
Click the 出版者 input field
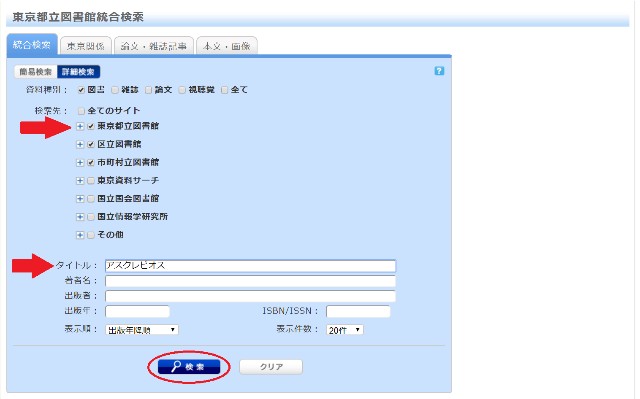tap(250, 296)
